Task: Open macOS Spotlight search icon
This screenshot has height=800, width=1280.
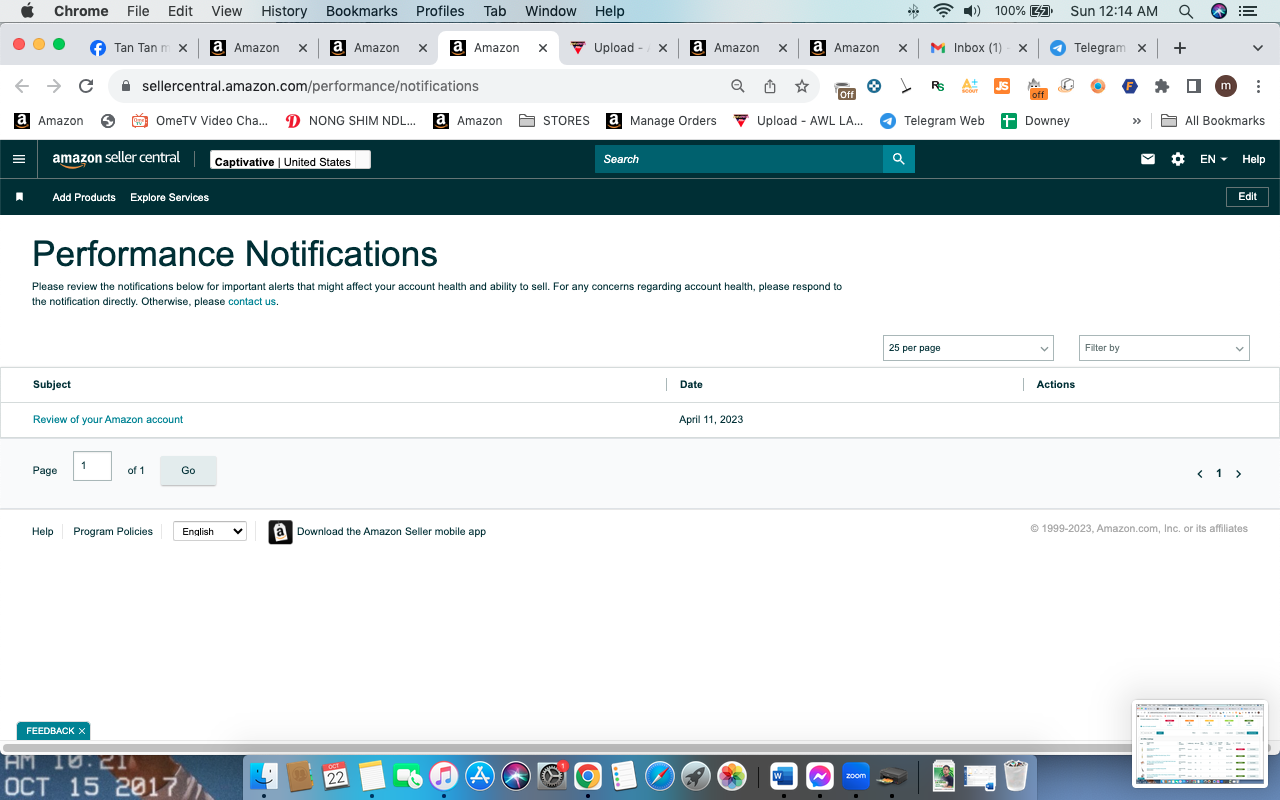Action: [1186, 11]
